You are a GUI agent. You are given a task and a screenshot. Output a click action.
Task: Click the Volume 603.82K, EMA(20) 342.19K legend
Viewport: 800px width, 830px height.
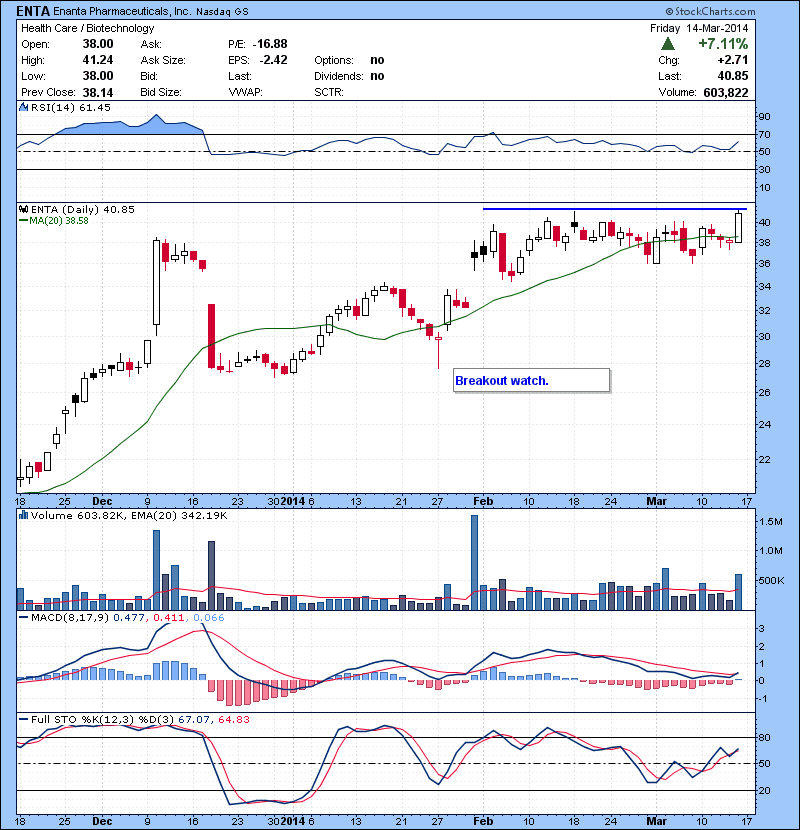pos(129,516)
